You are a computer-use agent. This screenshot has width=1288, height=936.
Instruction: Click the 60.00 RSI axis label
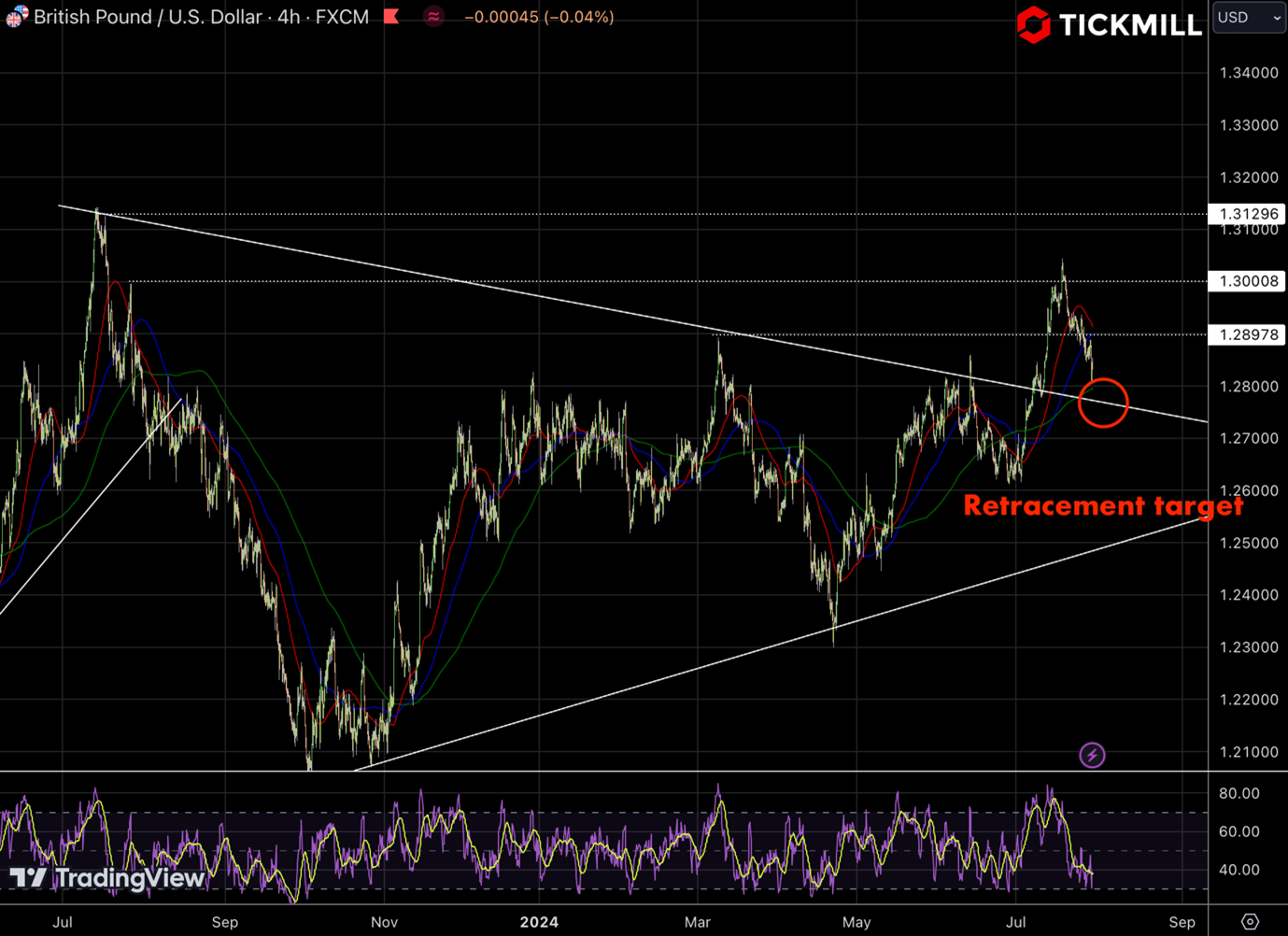pos(1239,831)
